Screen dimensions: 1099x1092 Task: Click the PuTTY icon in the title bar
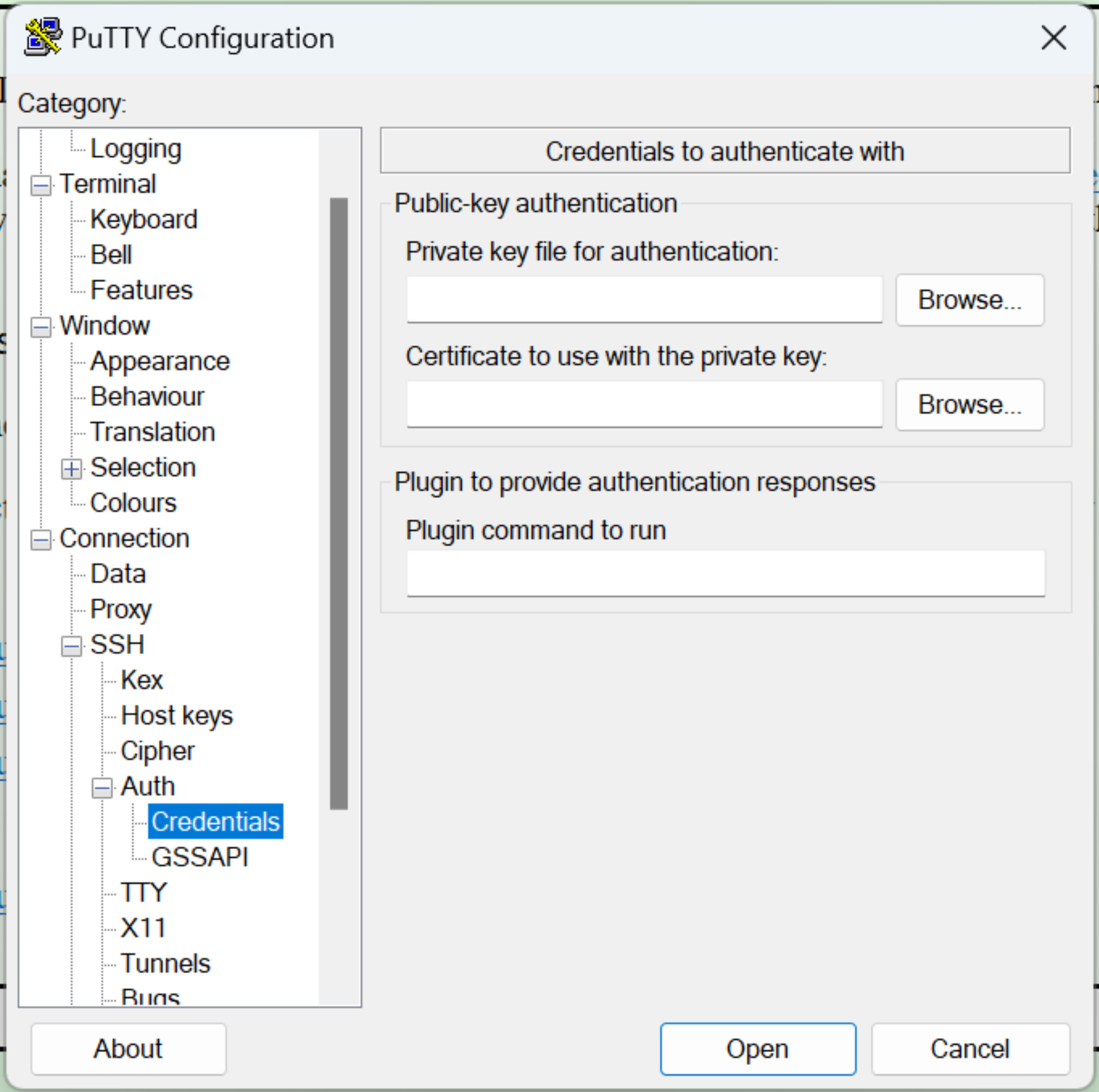[42, 36]
